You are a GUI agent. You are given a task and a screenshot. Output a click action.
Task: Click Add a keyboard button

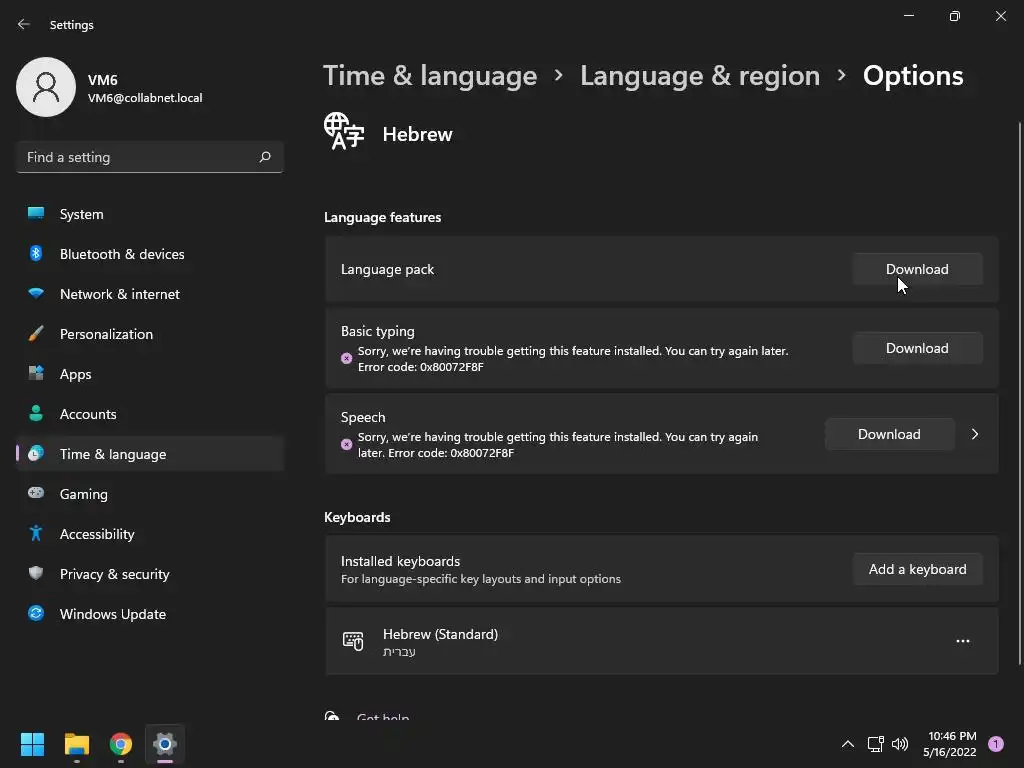917,569
